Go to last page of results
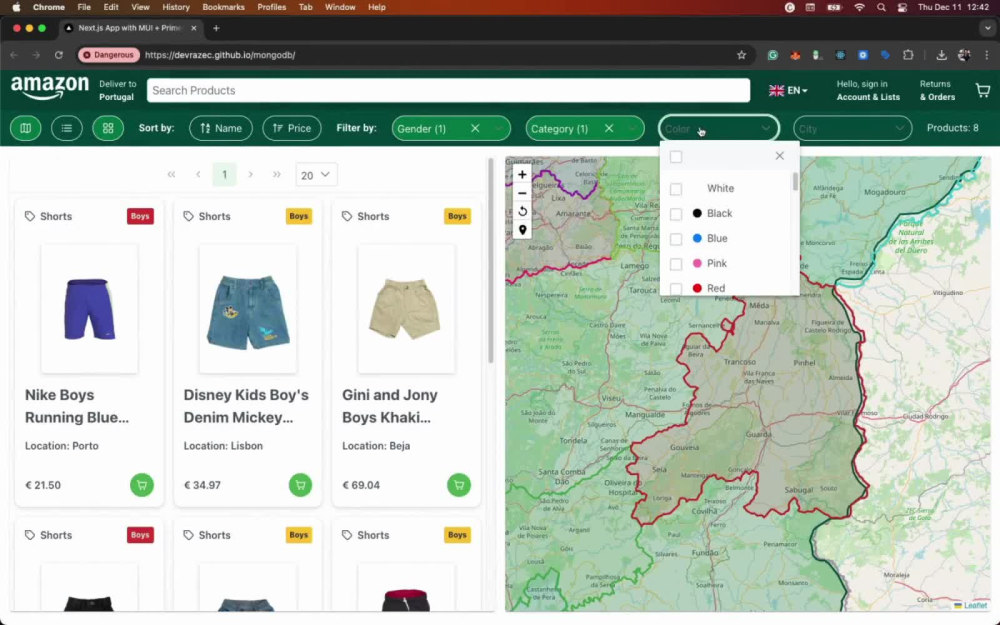This screenshot has height=625, width=1000. tap(277, 174)
